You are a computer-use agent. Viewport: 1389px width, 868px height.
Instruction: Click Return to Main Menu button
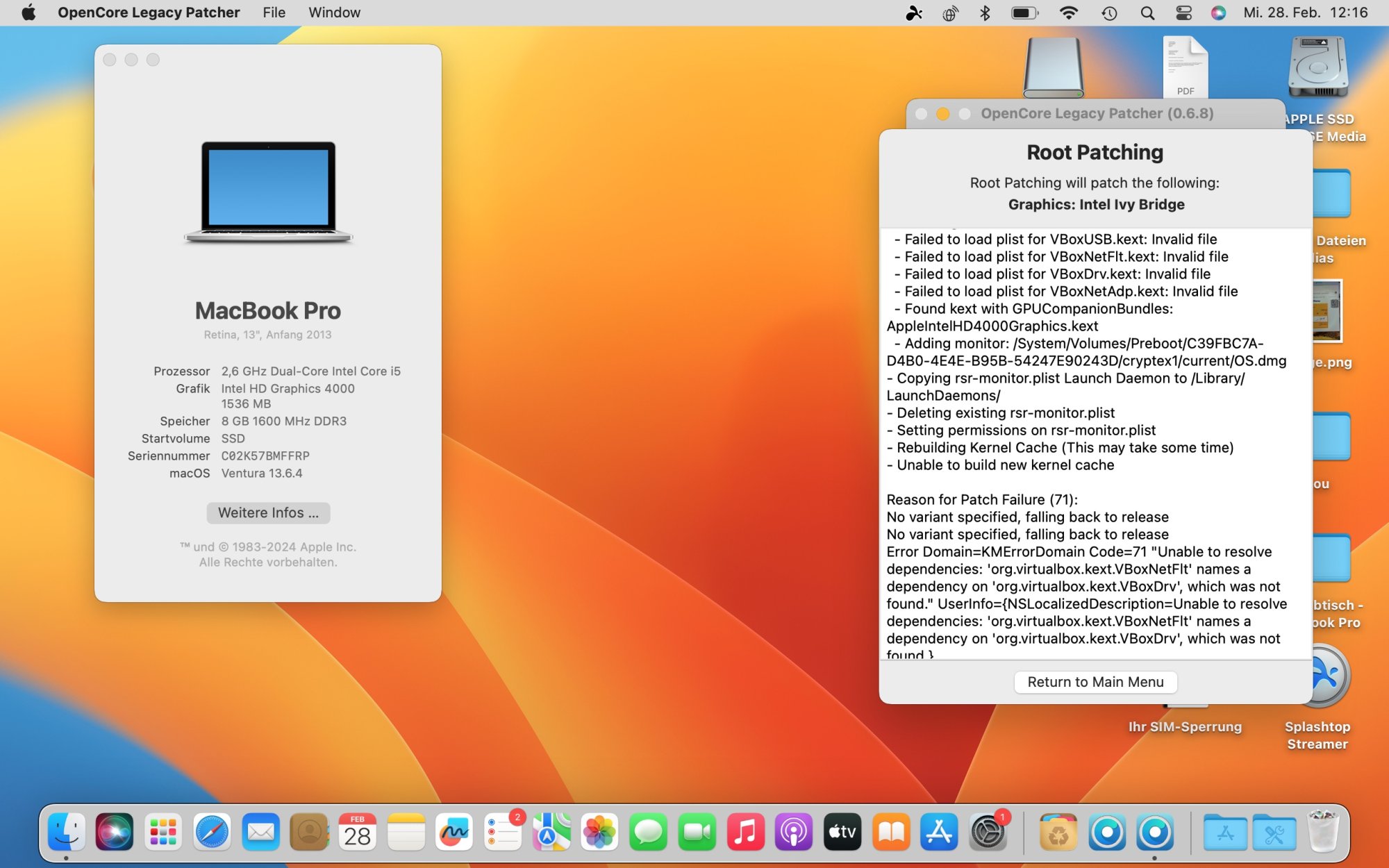coord(1095,681)
